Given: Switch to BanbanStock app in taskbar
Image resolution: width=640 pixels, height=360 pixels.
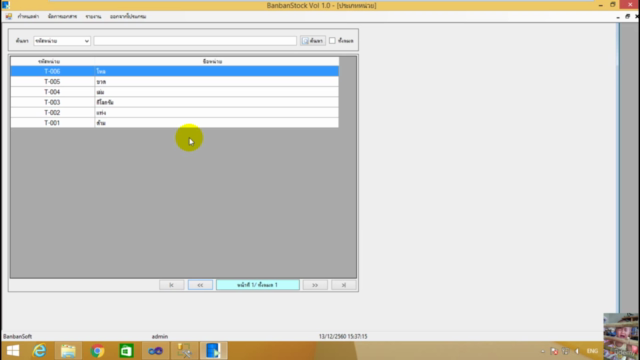Looking at the screenshot, I should (213, 351).
